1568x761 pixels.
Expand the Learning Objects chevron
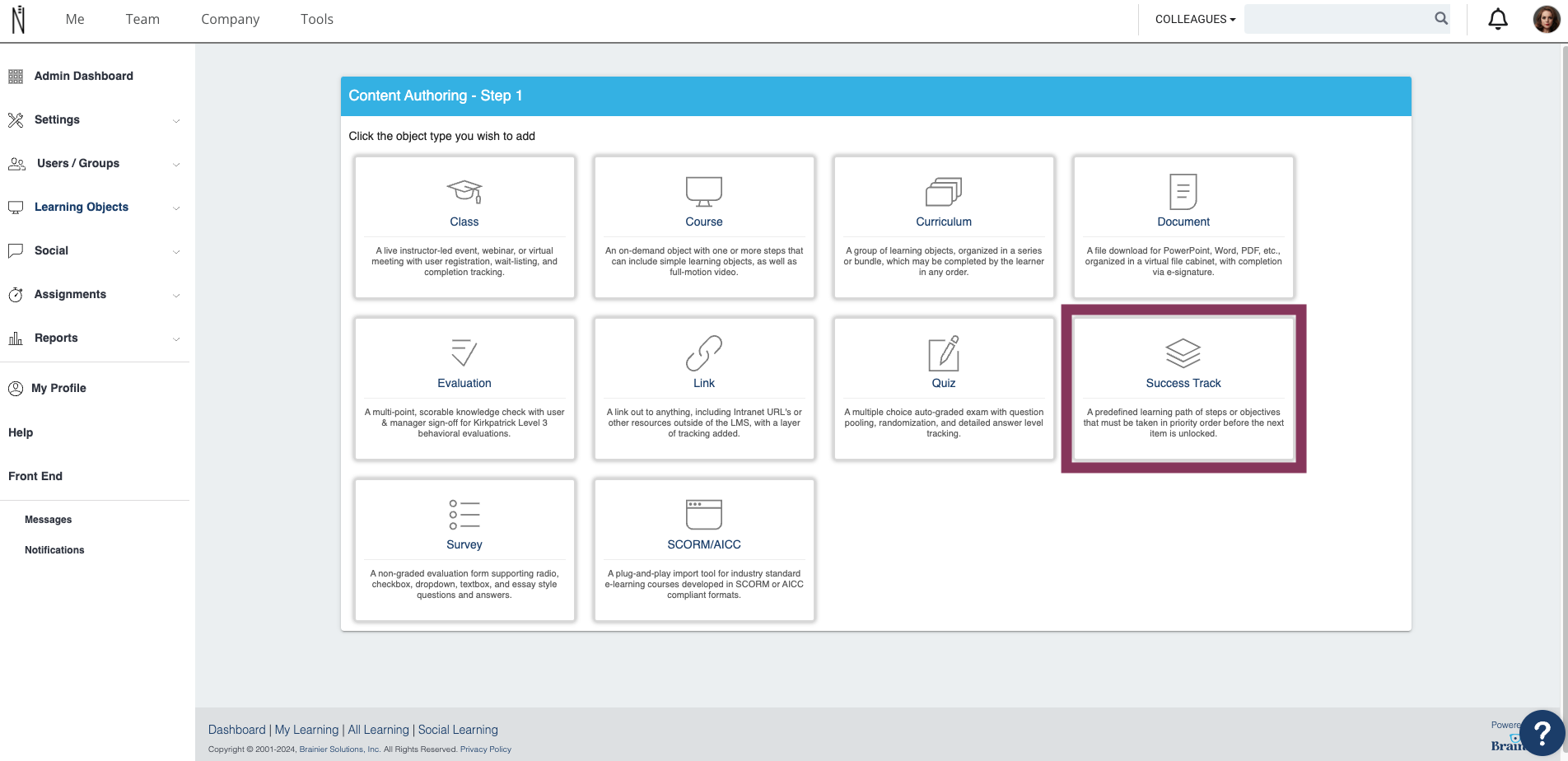click(x=176, y=208)
